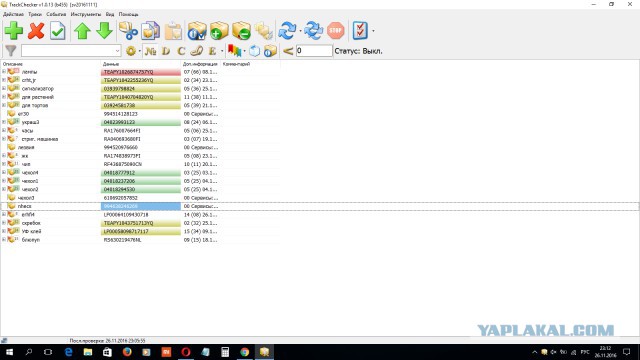Expand the "чехол4" track row
Screen dimensions: 640x360
(x=4, y=172)
